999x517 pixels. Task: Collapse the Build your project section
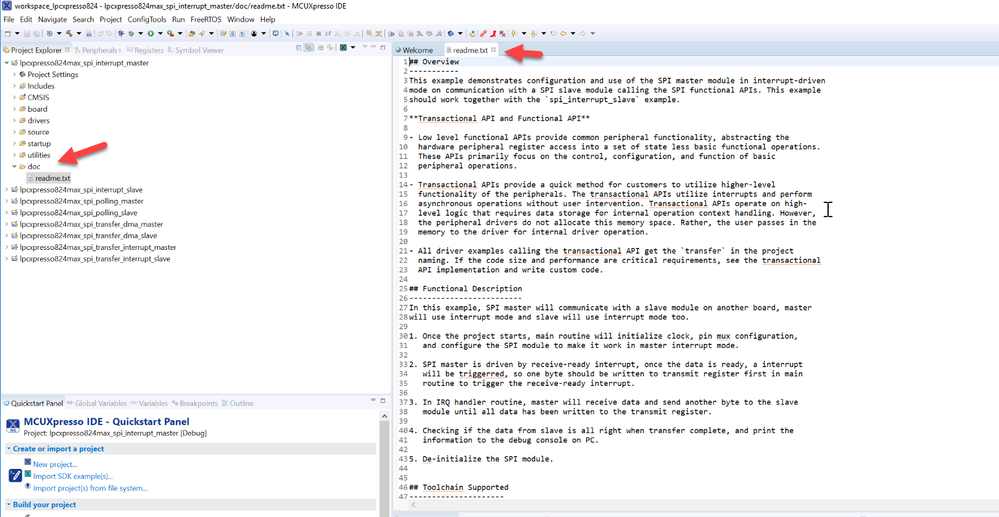[x=9, y=504]
